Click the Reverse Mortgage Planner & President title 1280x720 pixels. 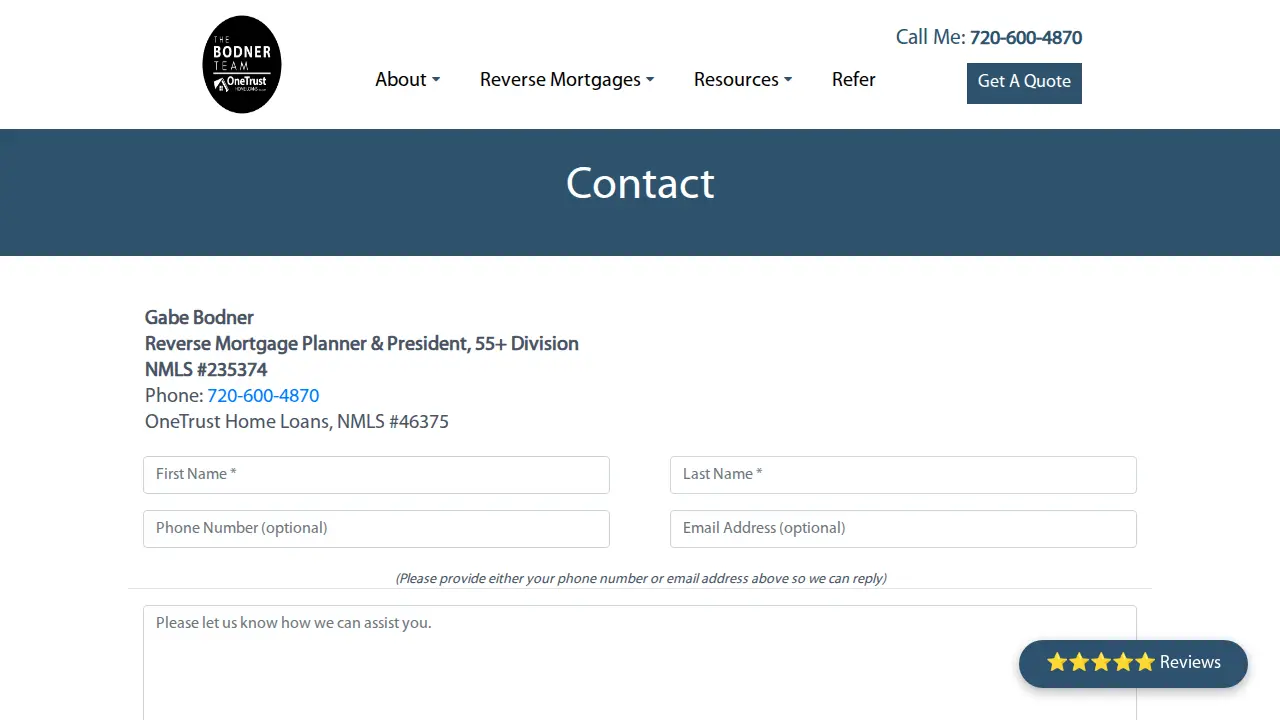(362, 344)
